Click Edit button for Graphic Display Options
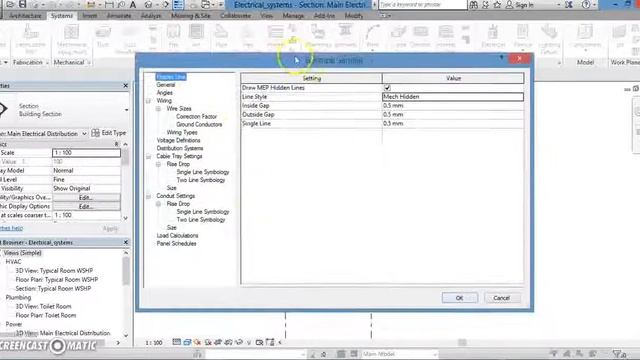This screenshot has width=640, height=360. pyautogui.click(x=86, y=207)
